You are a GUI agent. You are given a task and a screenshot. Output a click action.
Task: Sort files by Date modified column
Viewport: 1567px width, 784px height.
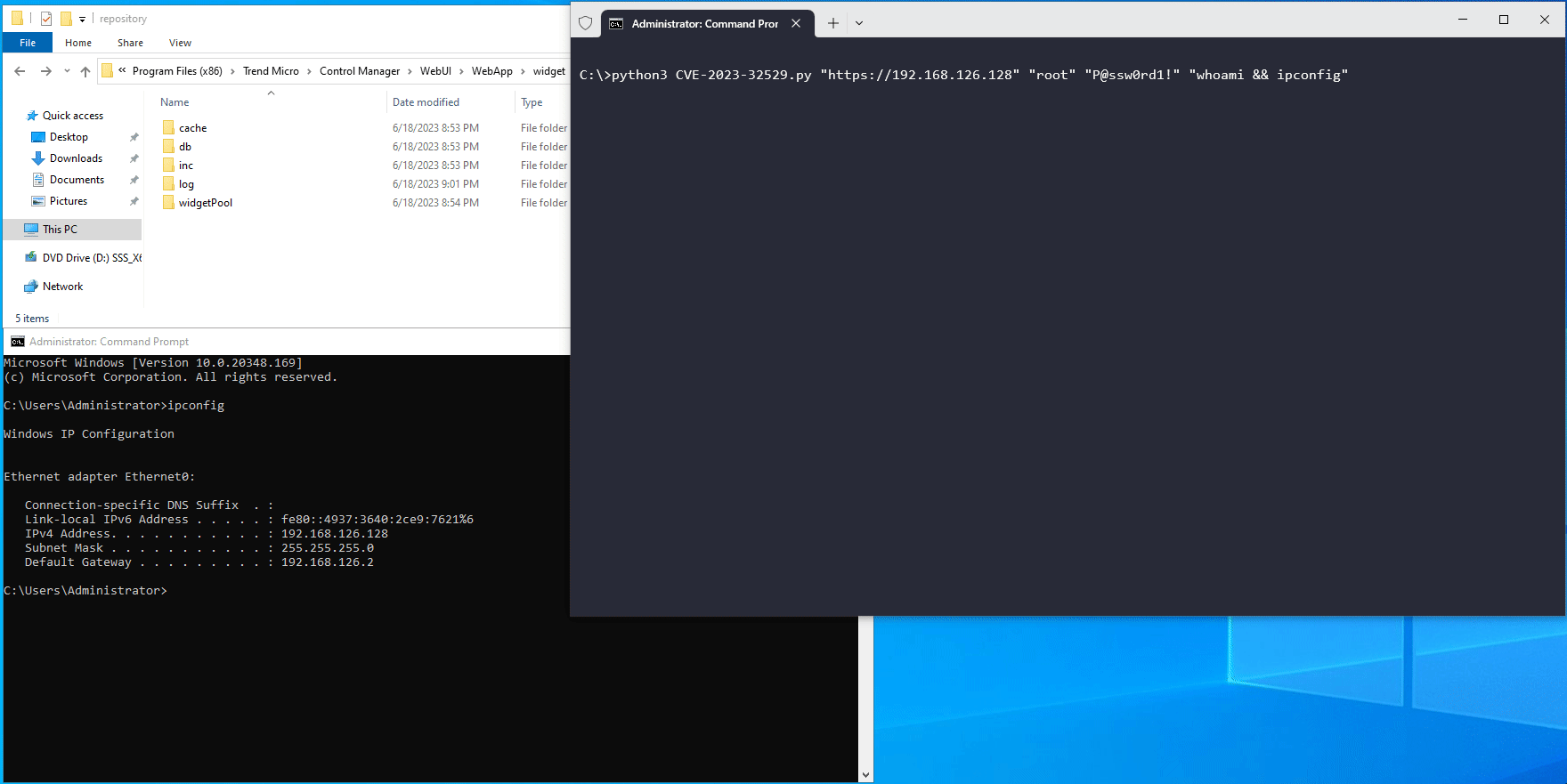click(x=426, y=102)
